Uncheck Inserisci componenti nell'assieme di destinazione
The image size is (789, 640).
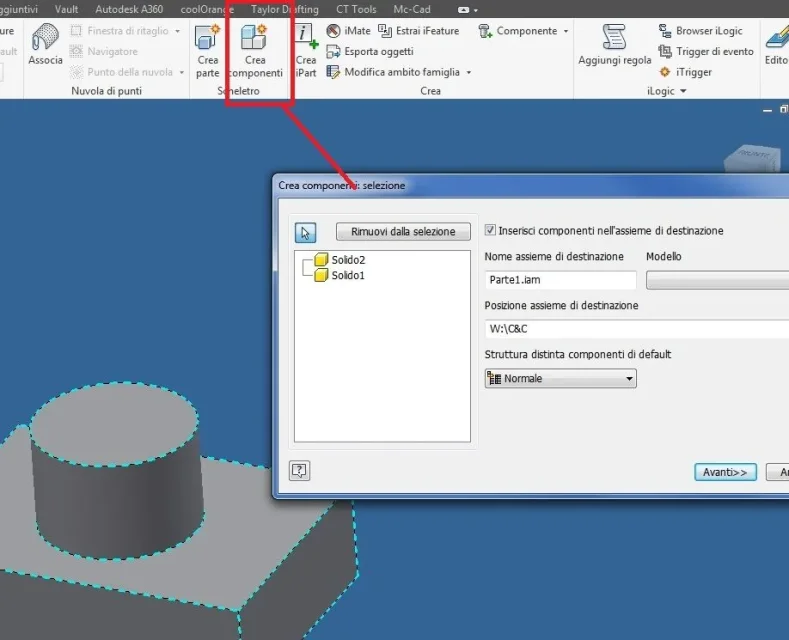pos(490,230)
